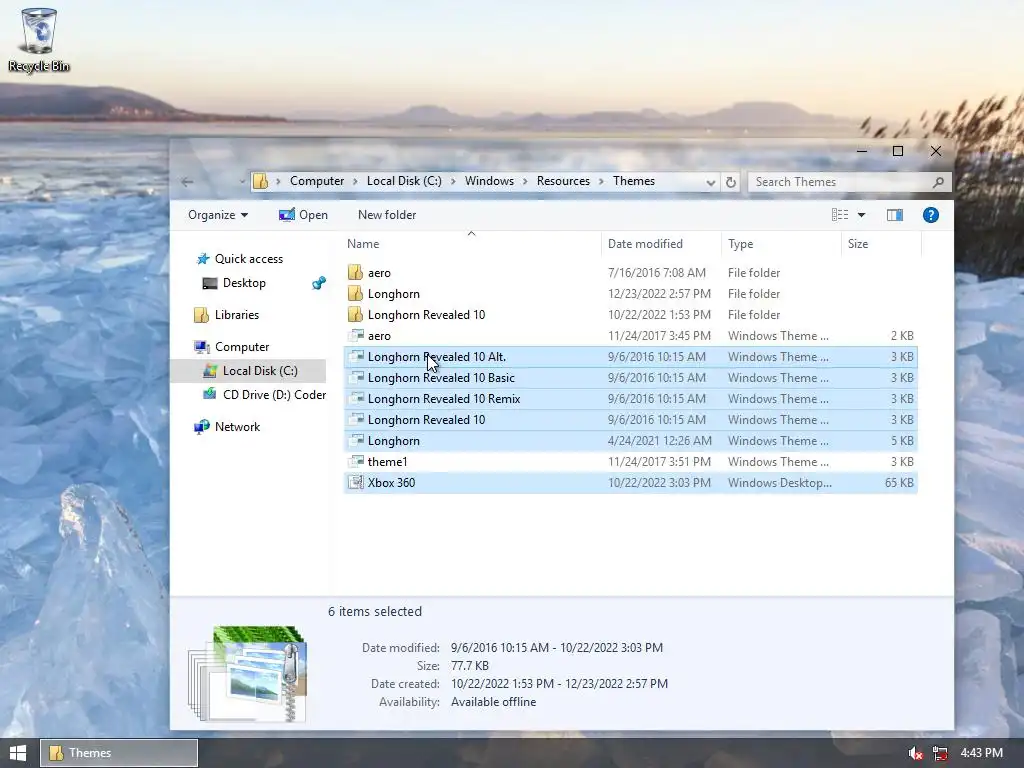Viewport: 1024px width, 768px height.
Task: Go to Computer in the breadcrumb
Action: pyautogui.click(x=317, y=181)
